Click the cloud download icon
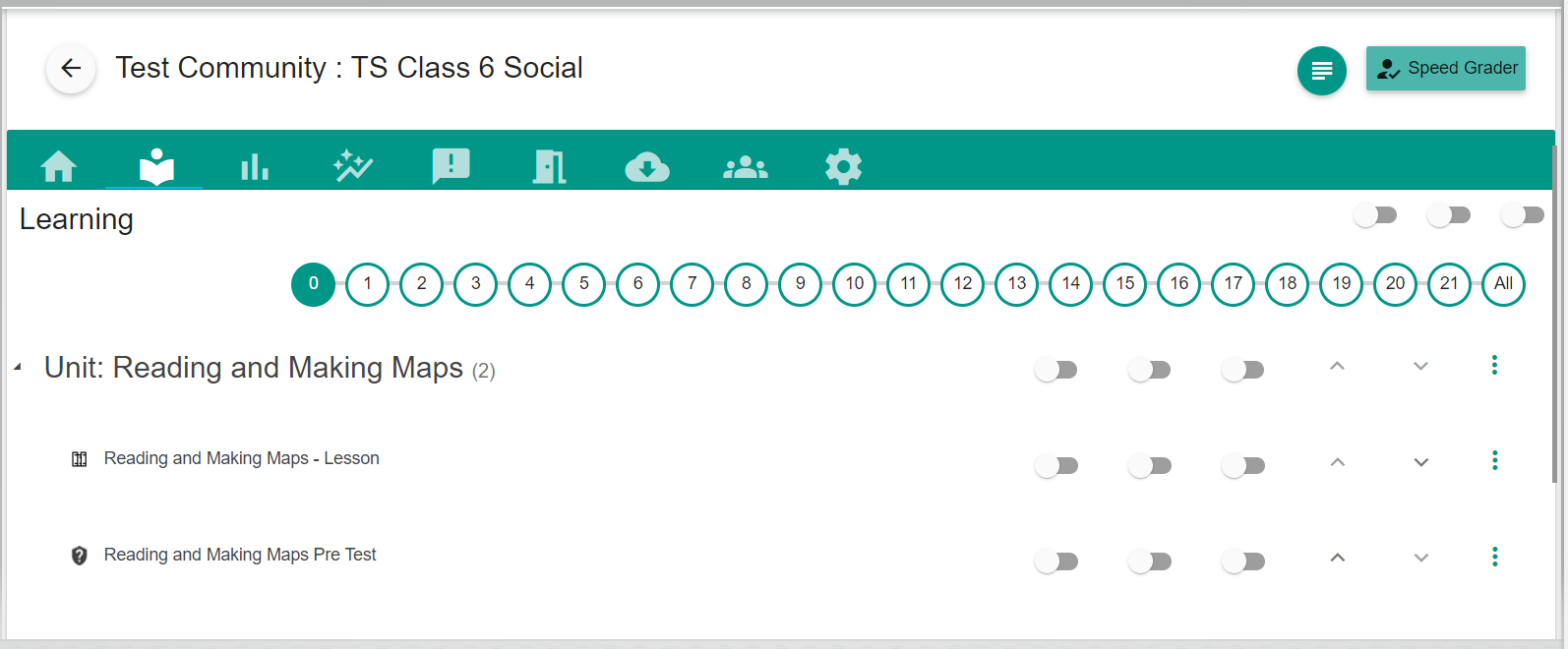Screen dimensions: 1568x649 [x=647, y=167]
